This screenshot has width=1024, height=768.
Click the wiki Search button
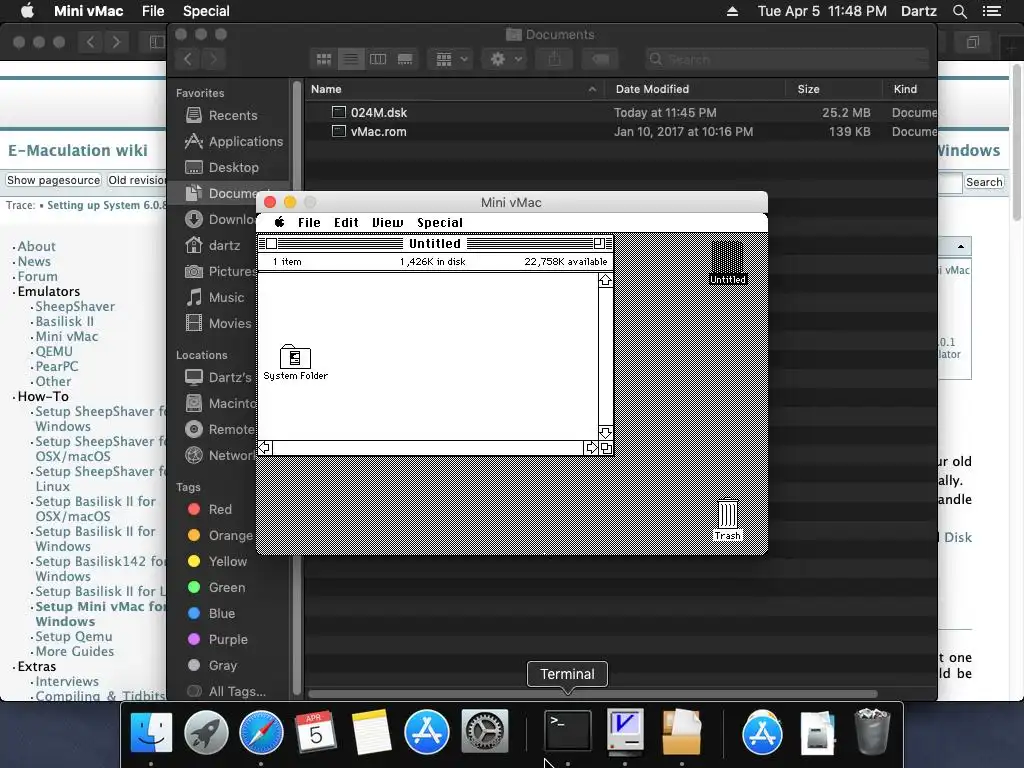(984, 182)
